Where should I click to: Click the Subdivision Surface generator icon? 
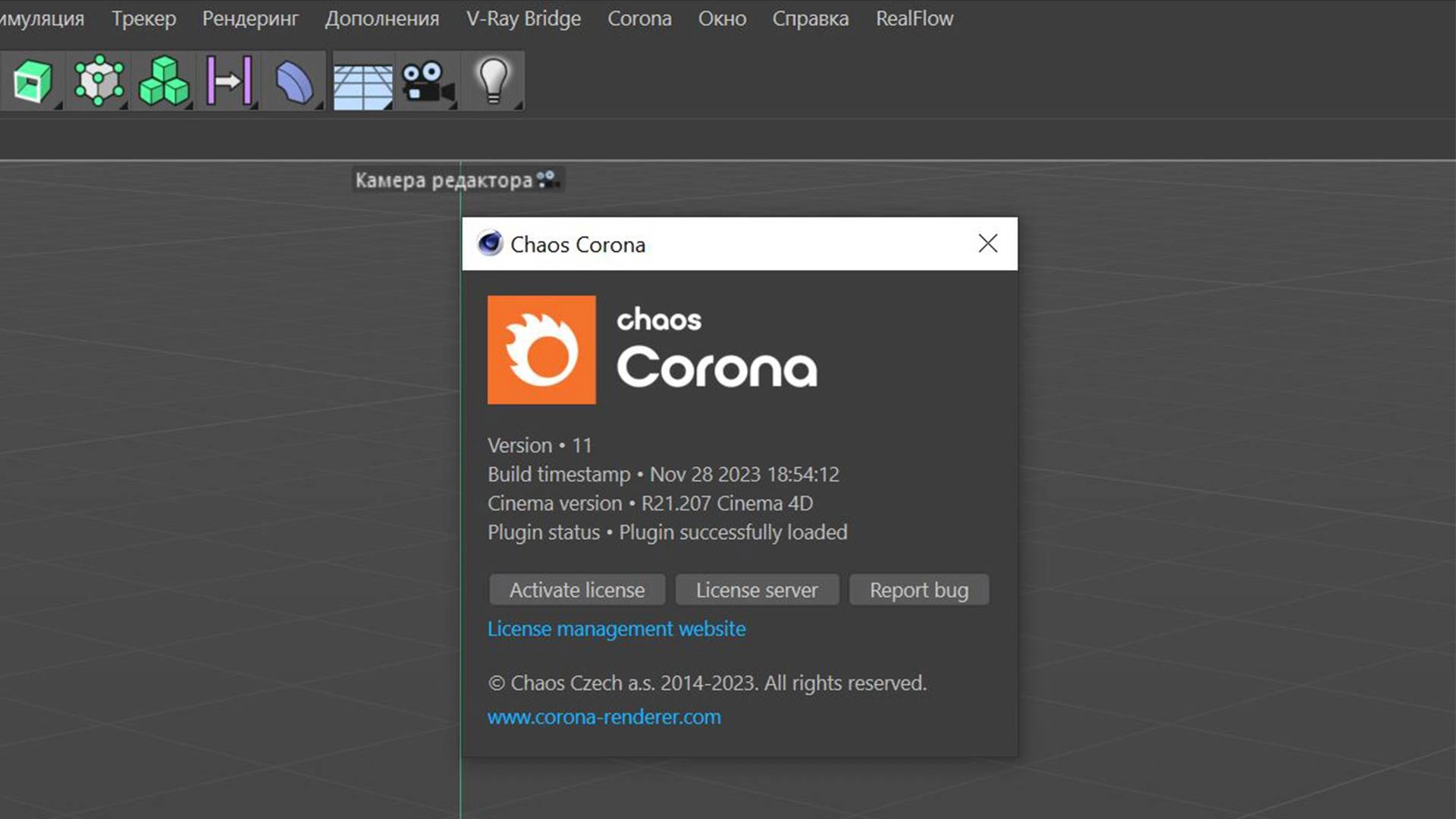(99, 81)
